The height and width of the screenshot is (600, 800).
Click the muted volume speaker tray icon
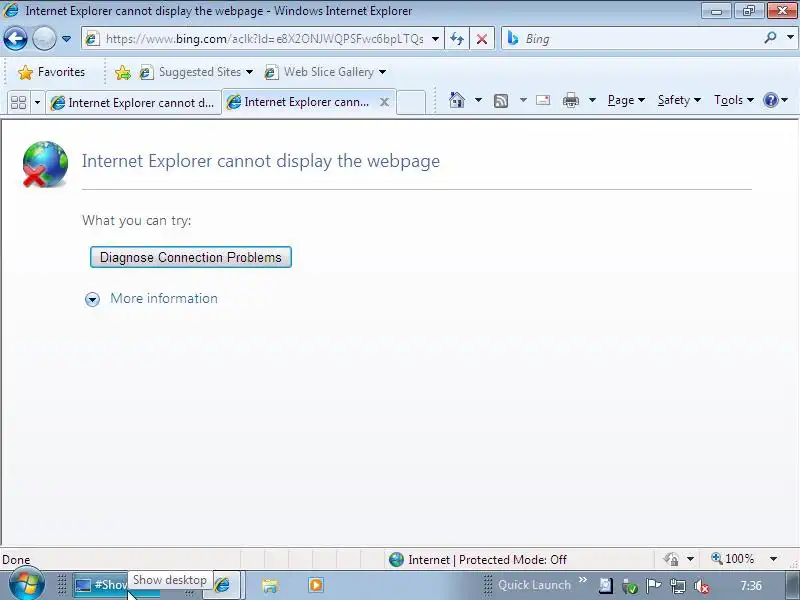(x=702, y=586)
